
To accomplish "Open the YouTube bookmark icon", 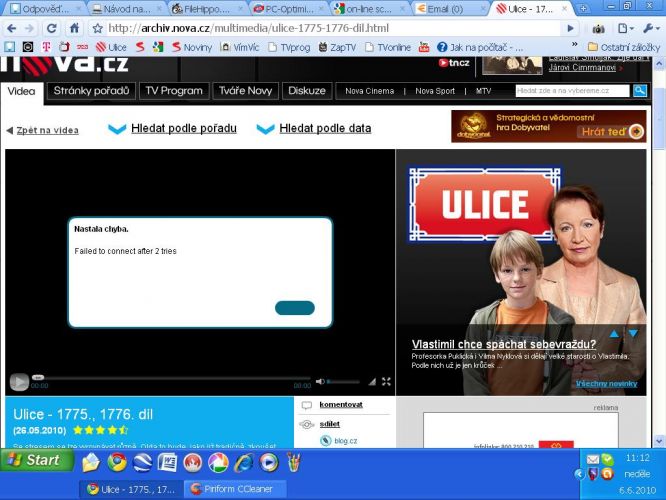I will pos(424,47).
